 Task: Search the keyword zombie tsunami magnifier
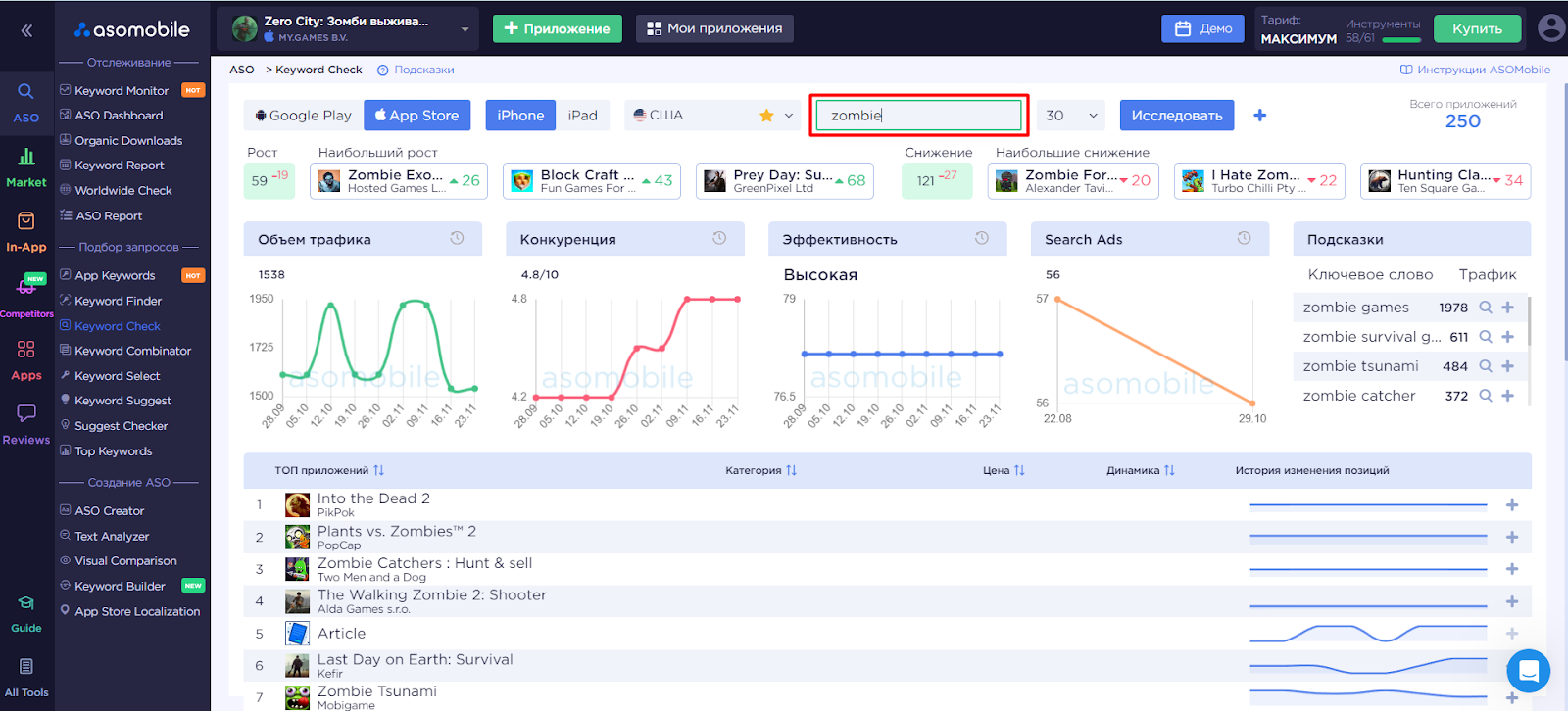tap(1486, 366)
